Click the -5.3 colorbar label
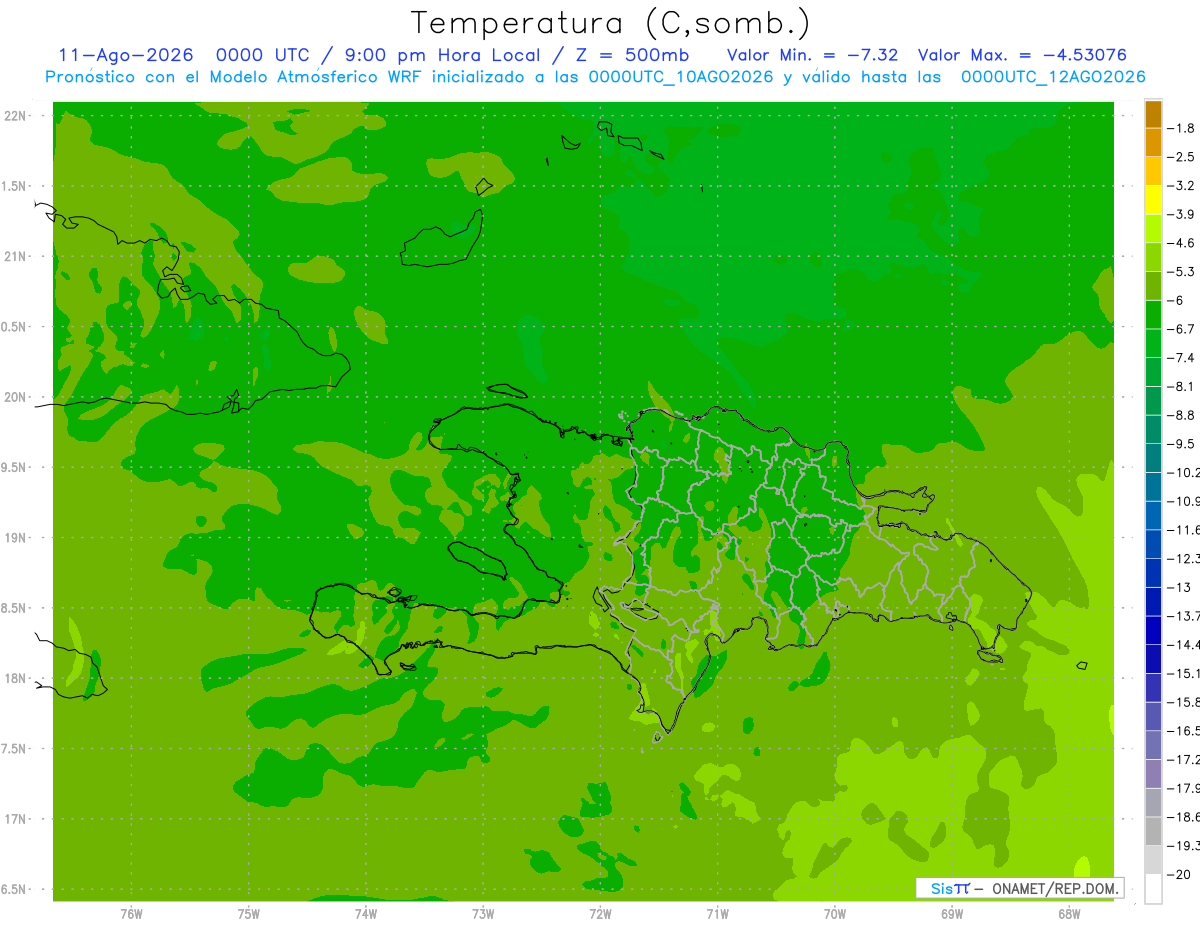Image resolution: width=1200 pixels, height=927 pixels. point(1182,271)
